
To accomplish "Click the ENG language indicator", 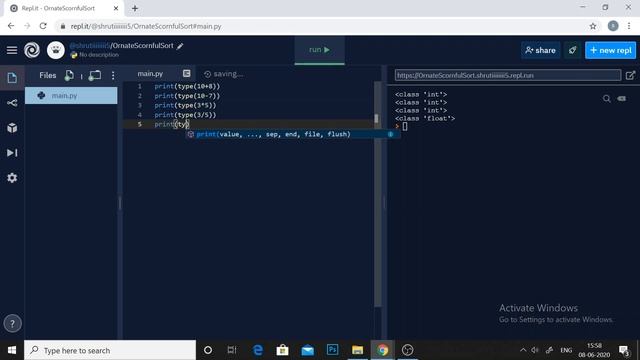I will (x=566, y=350).
